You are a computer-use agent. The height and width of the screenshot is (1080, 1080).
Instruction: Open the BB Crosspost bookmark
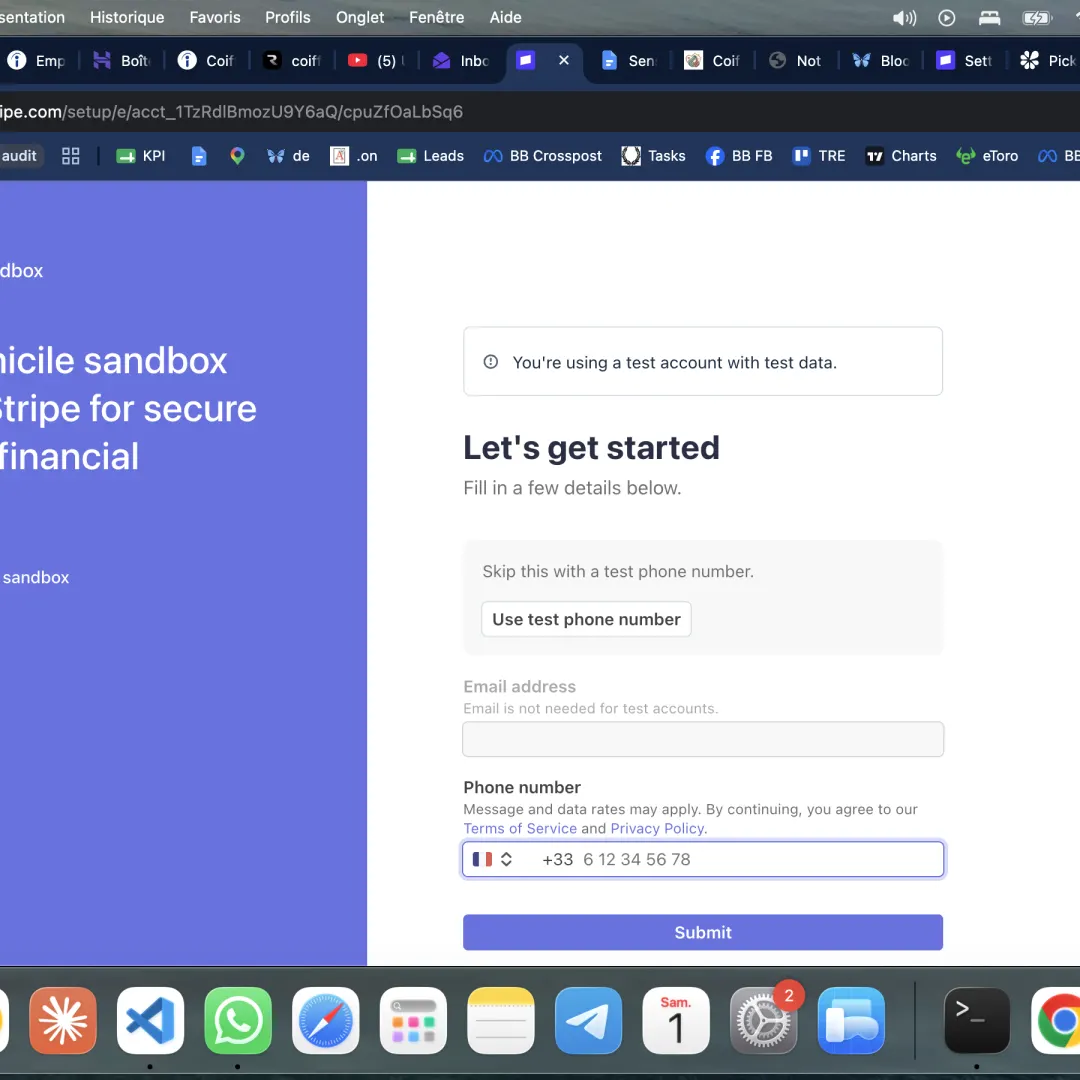(x=543, y=156)
